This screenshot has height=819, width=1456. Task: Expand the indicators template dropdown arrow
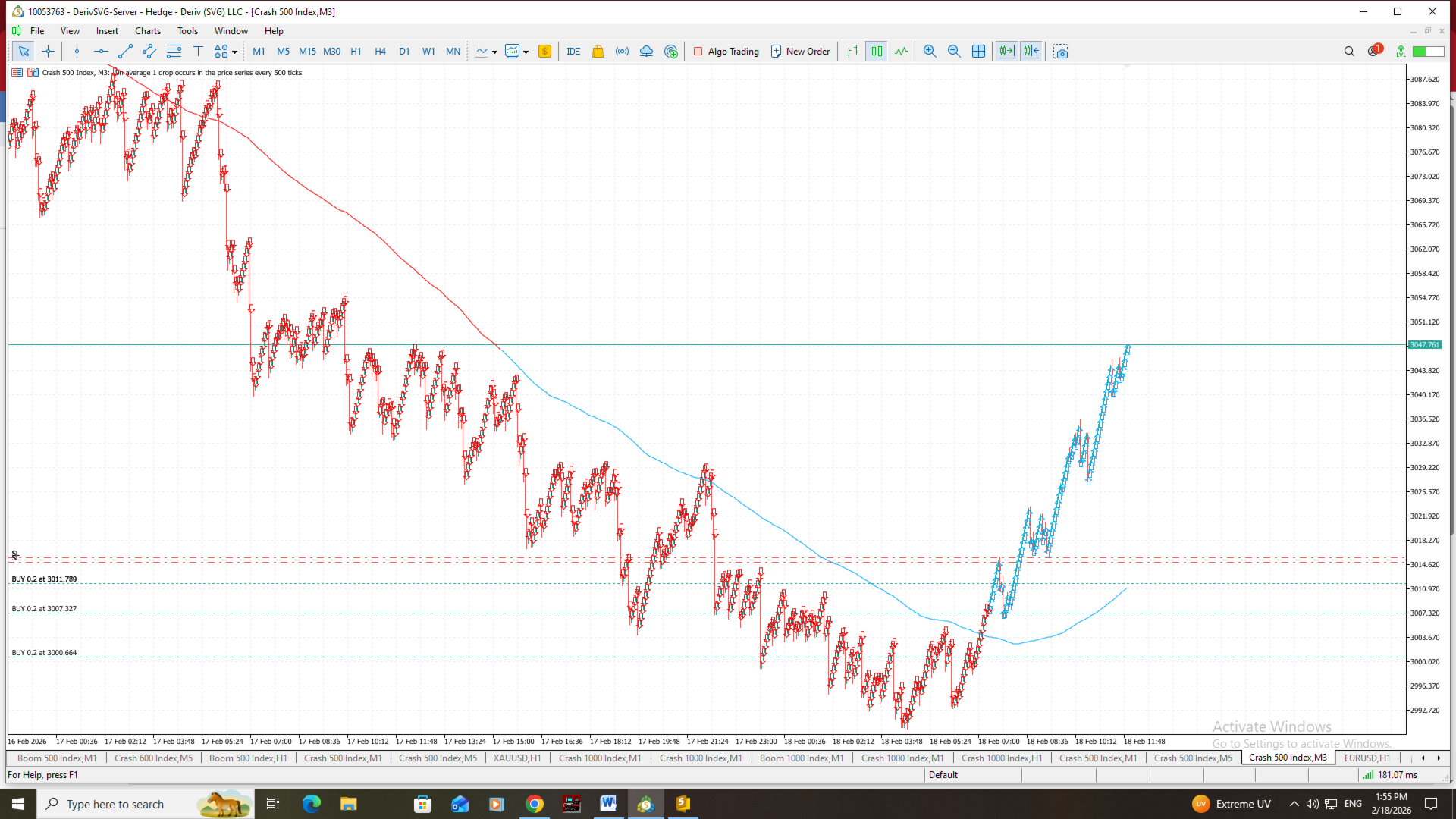pos(526,52)
